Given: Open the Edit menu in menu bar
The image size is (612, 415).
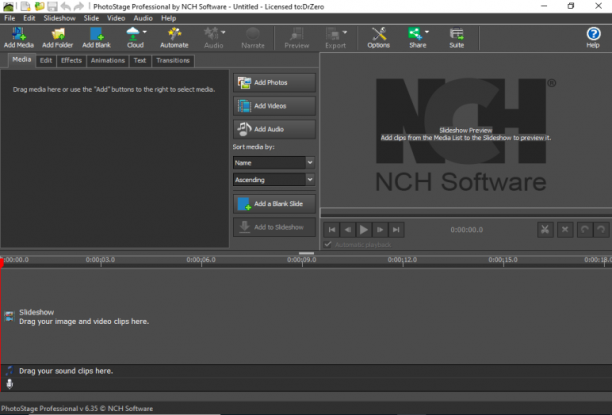Looking at the screenshot, I should click(x=29, y=18).
